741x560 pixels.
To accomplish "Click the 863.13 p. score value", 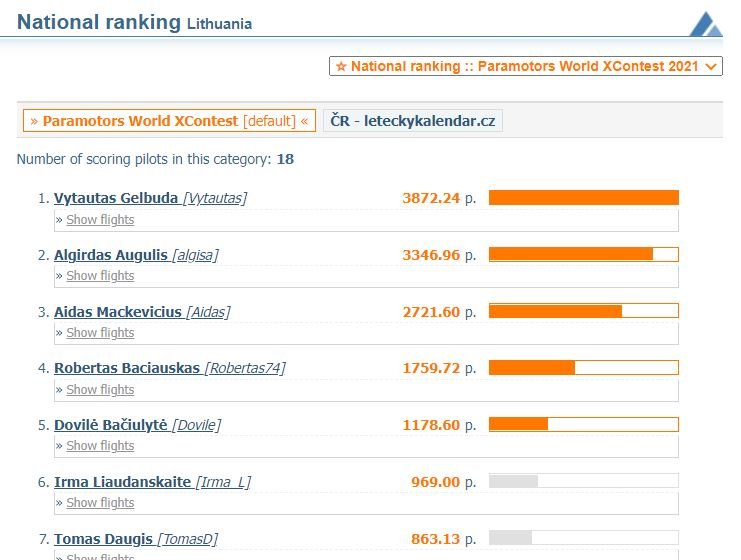I will coord(443,539).
